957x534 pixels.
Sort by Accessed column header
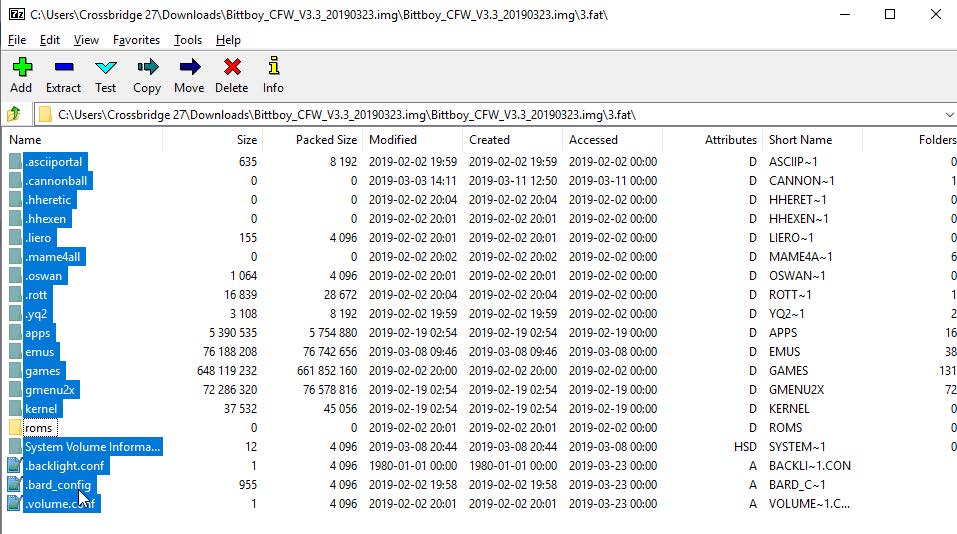tap(613, 140)
